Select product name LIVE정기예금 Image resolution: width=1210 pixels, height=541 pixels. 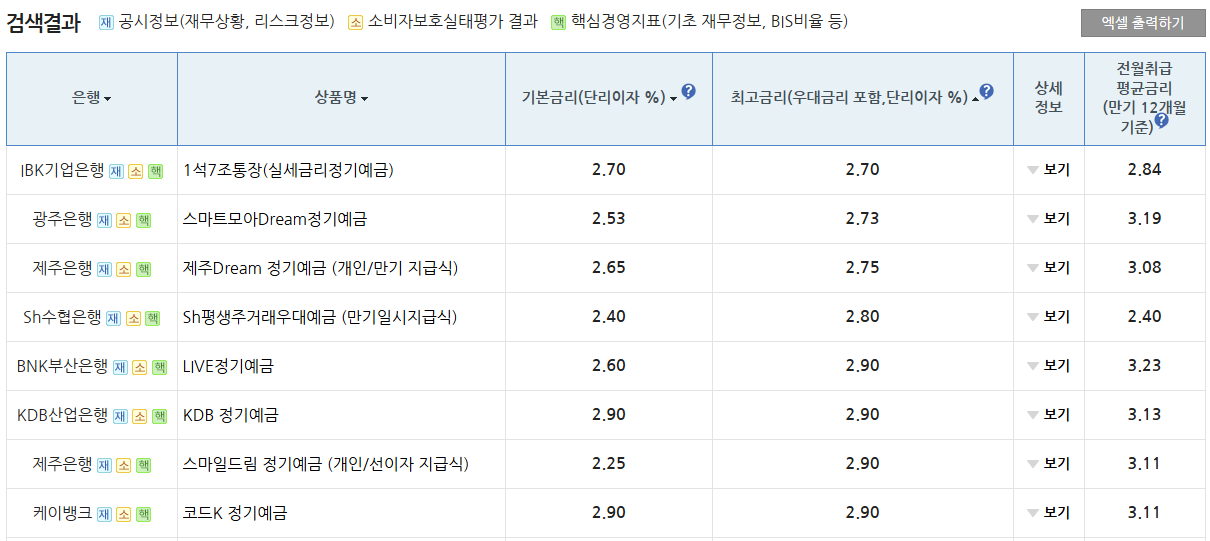(228, 366)
